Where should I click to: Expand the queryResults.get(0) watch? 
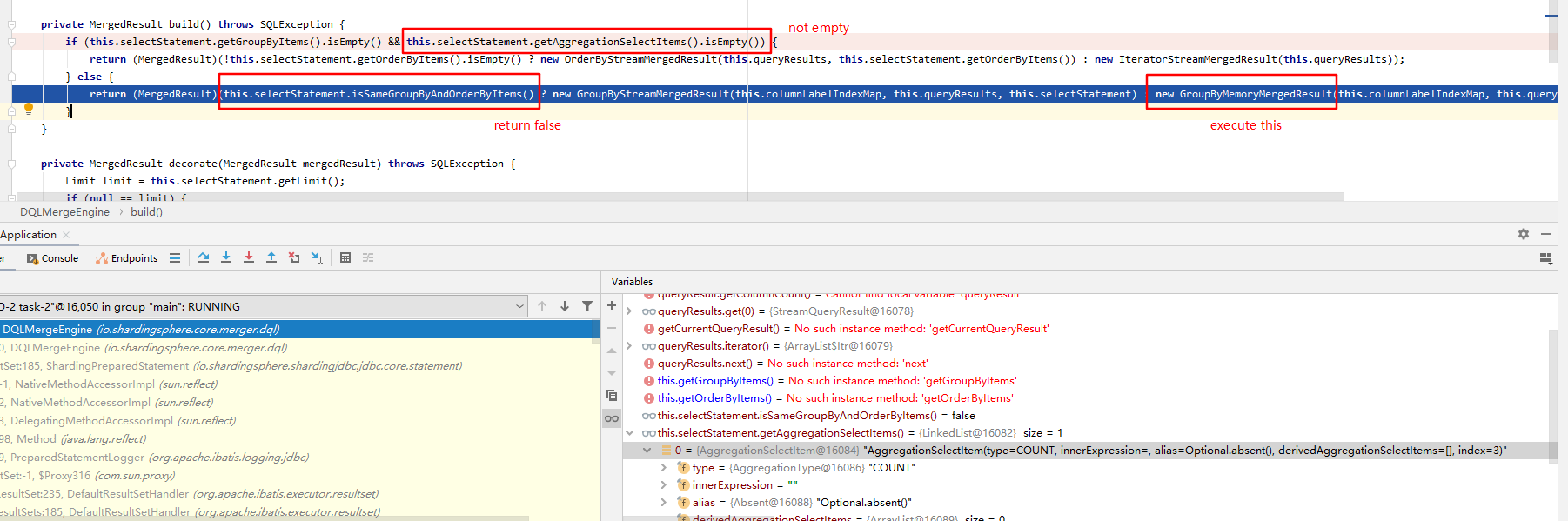[x=629, y=311]
